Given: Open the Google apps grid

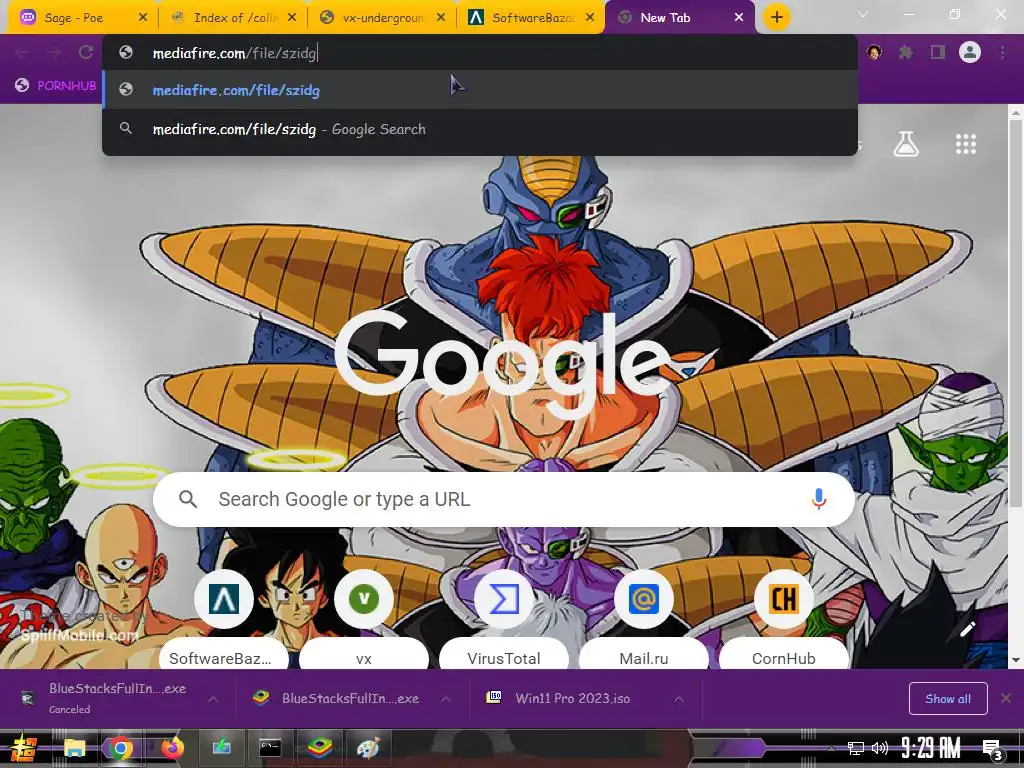Looking at the screenshot, I should coord(965,144).
